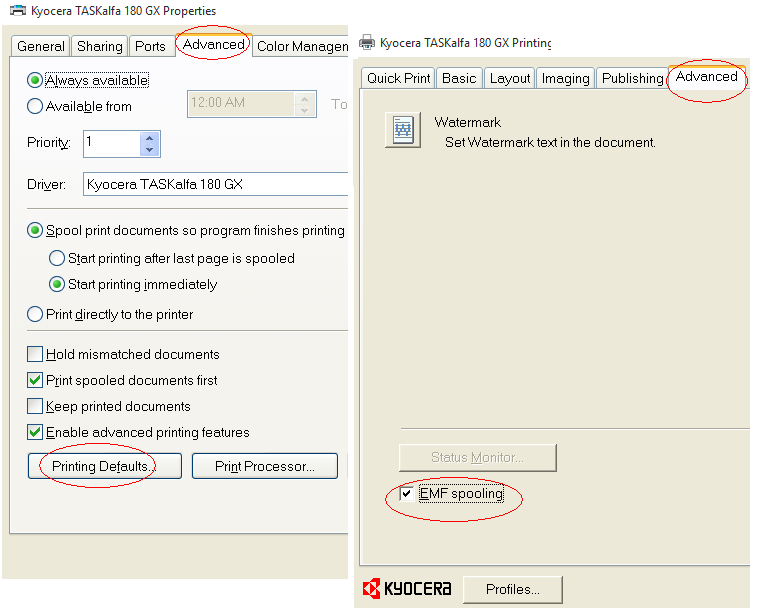Open the Basic tab
The width and height of the screenshot is (759, 612).
tap(459, 78)
